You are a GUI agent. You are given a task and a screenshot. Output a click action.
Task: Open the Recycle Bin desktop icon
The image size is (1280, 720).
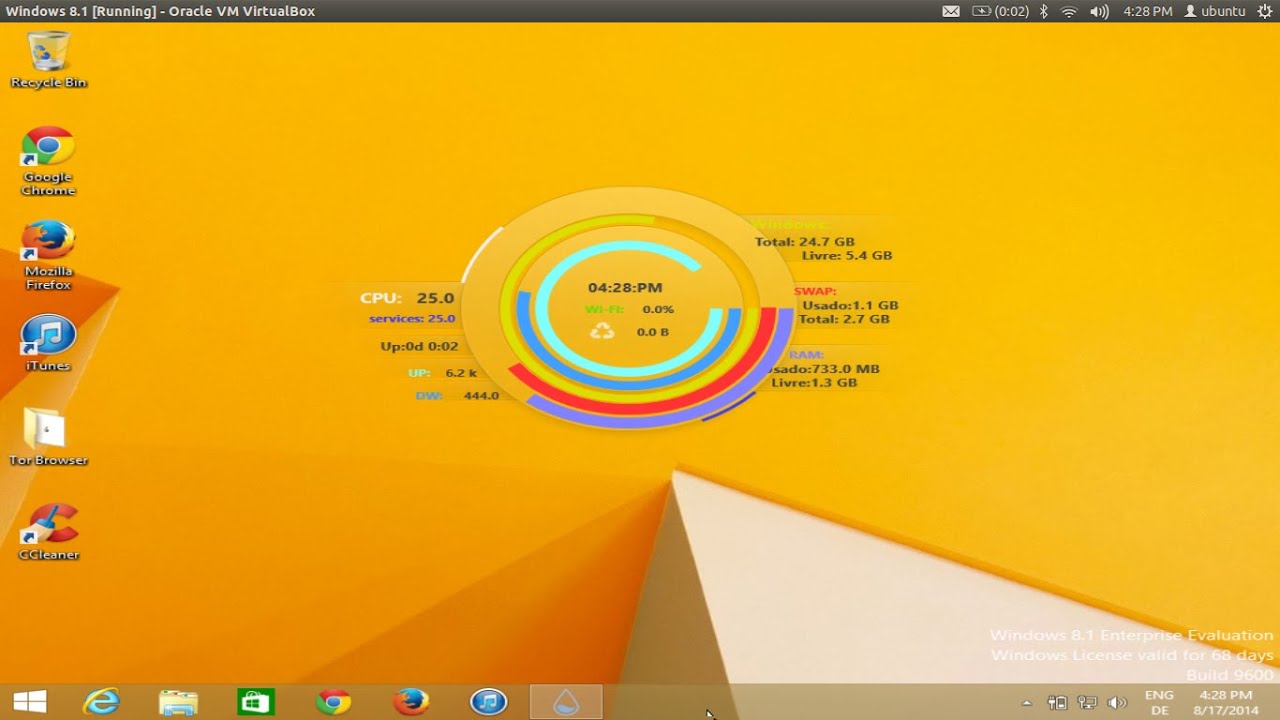click(48, 60)
